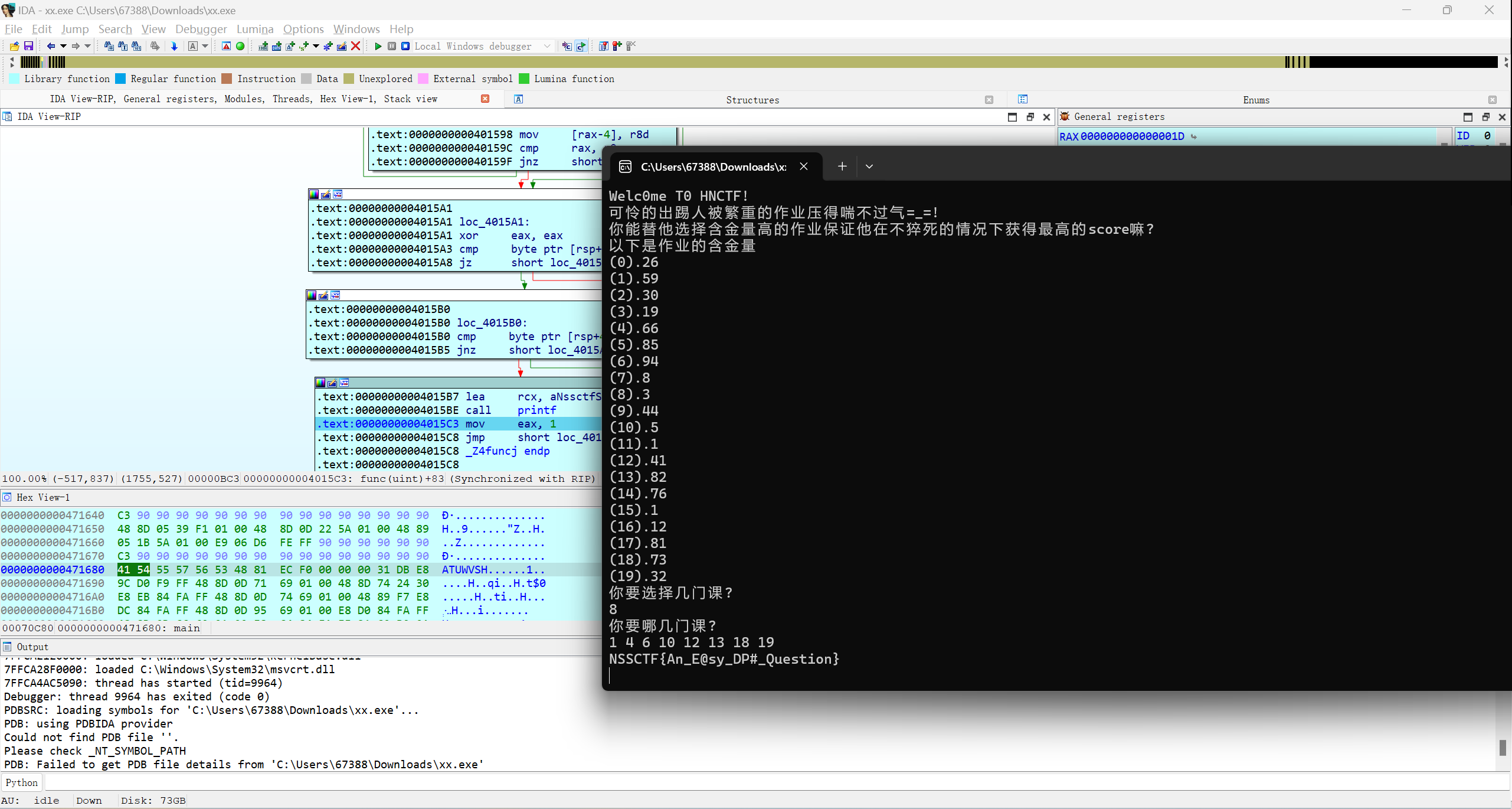Open a new console tab with plus button
The image size is (1512, 809).
tap(842, 167)
